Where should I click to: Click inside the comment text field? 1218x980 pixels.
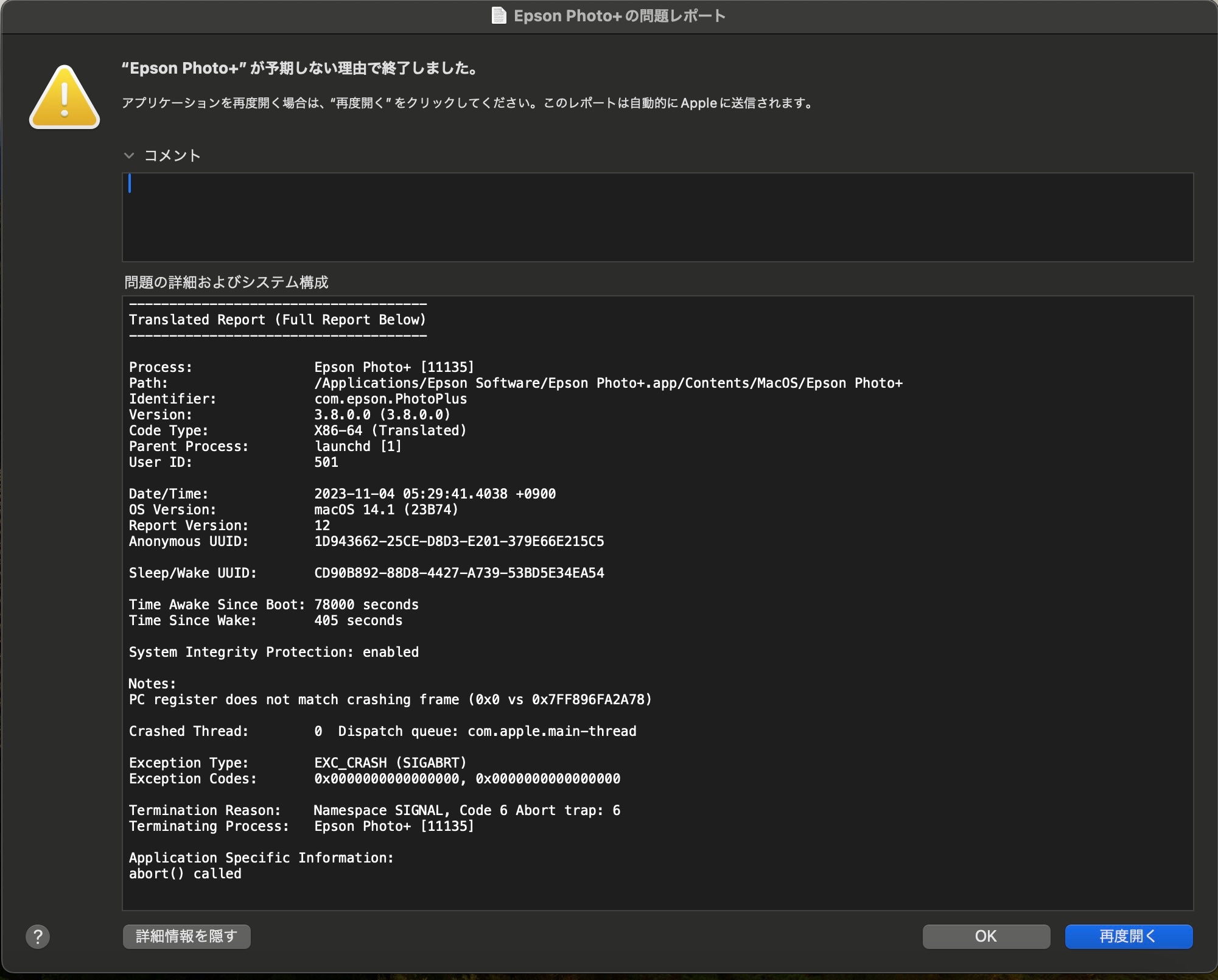pos(657,217)
